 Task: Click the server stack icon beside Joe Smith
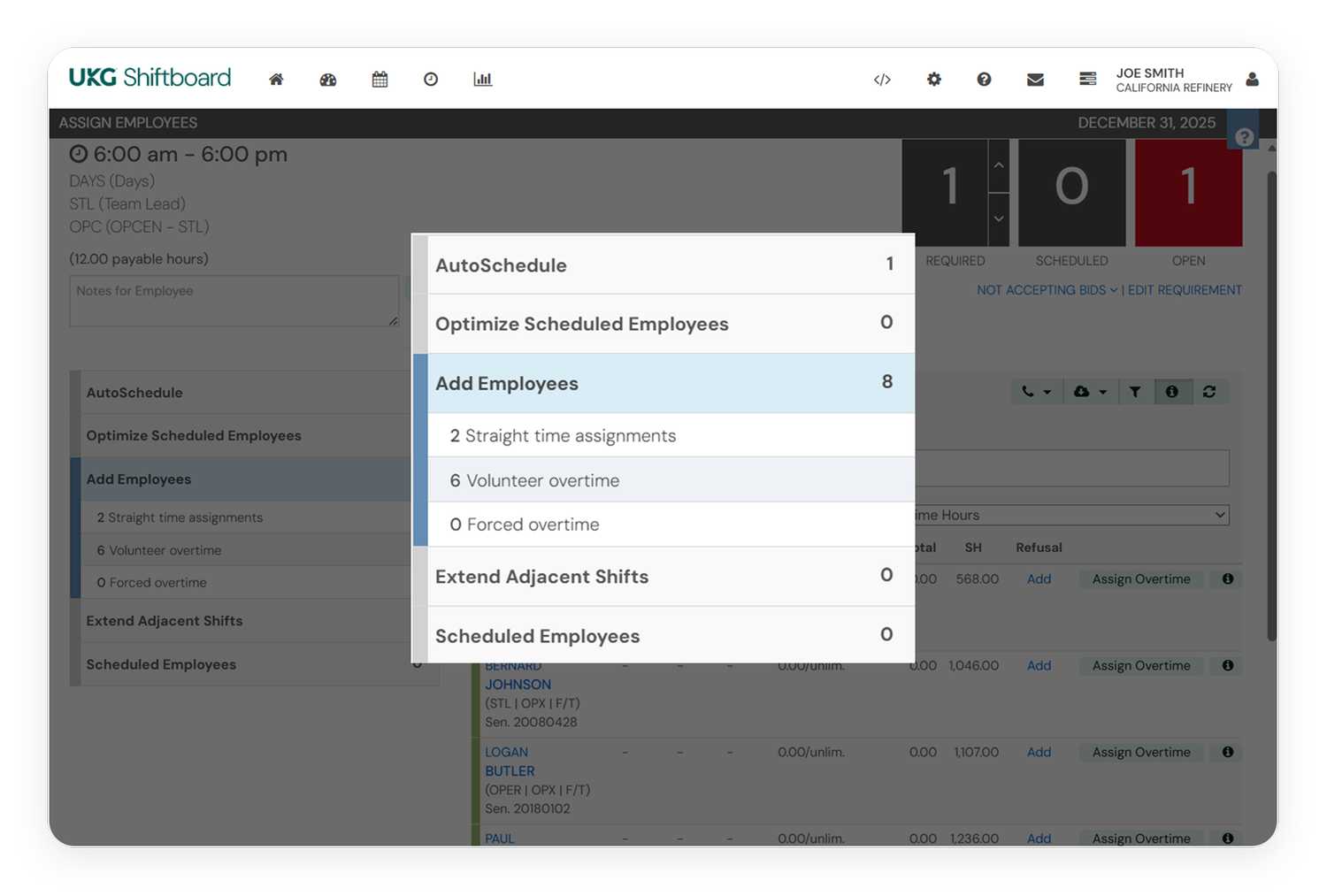click(x=1088, y=80)
